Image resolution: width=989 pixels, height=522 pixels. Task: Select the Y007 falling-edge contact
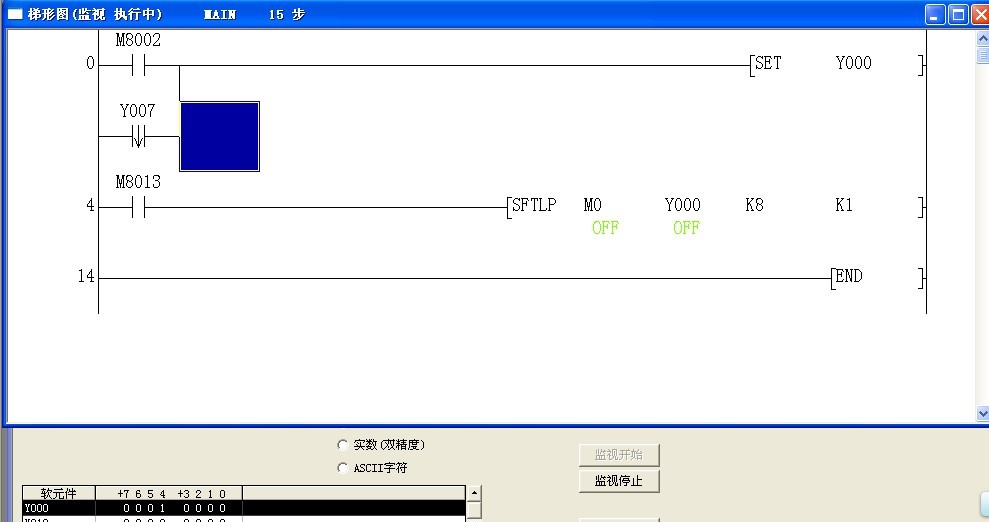click(x=138, y=136)
